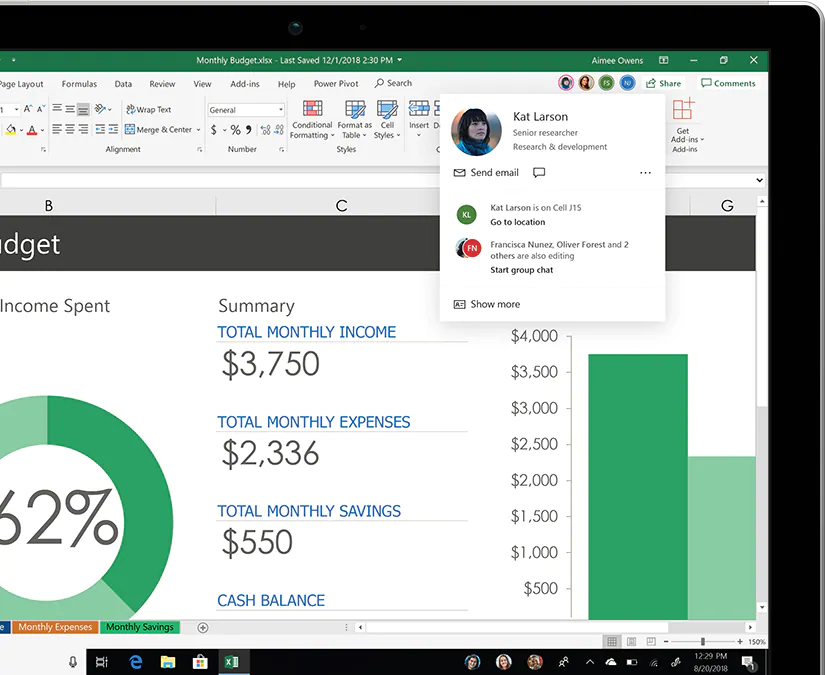Screen dimensions: 825x675
Task: Center text horizontally
Action: click(x=70, y=129)
